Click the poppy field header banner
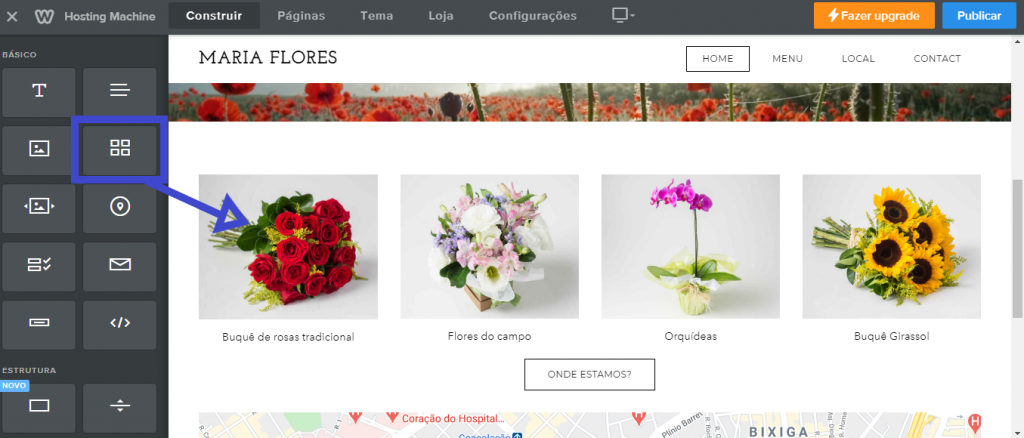Screen dimensions: 1024x438 pyautogui.click(x=589, y=102)
